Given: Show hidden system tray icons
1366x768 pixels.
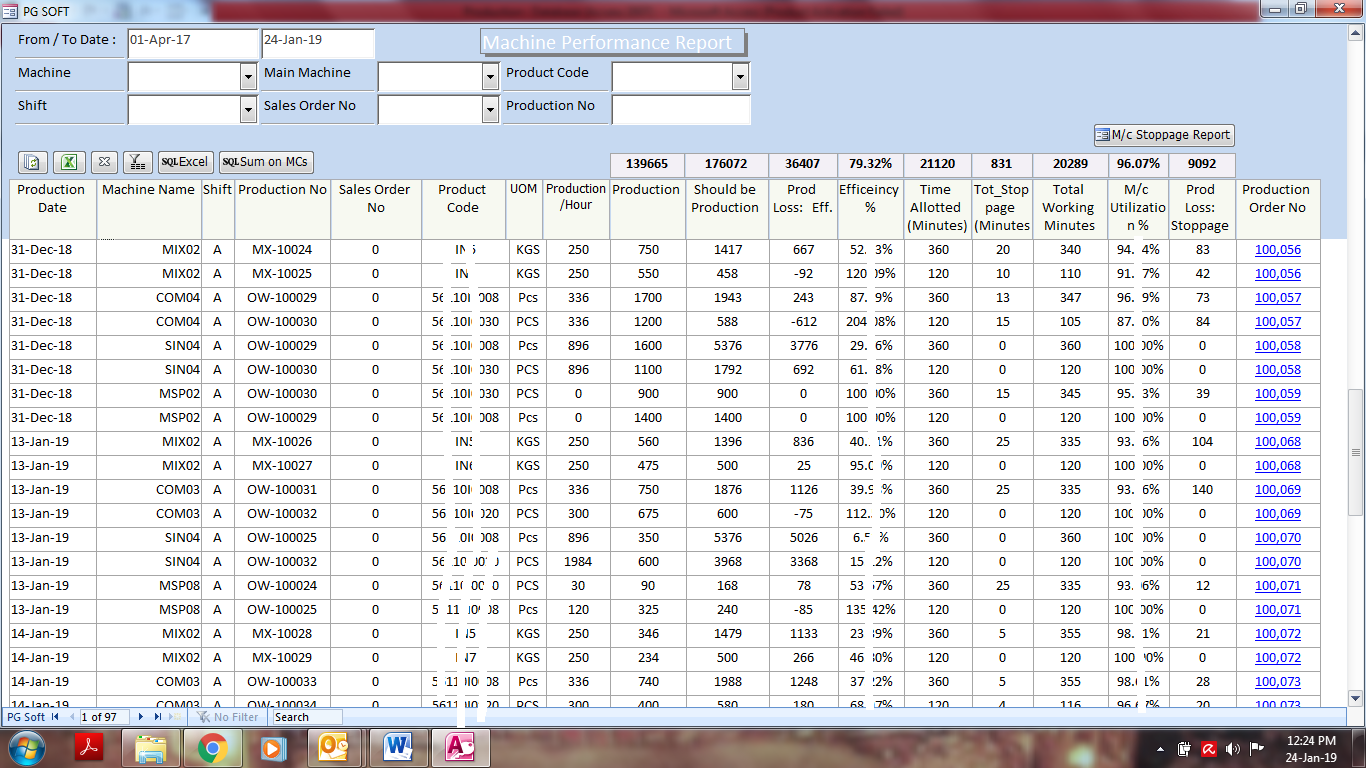Looking at the screenshot, I should tap(1162, 749).
